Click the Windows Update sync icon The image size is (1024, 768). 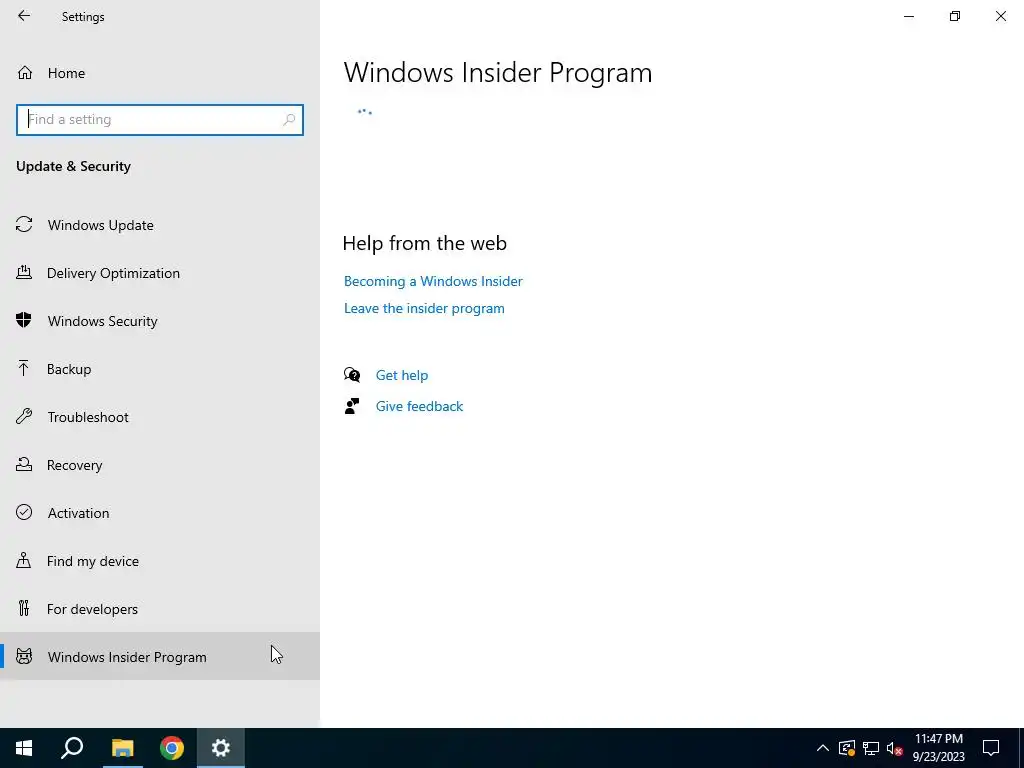24,225
